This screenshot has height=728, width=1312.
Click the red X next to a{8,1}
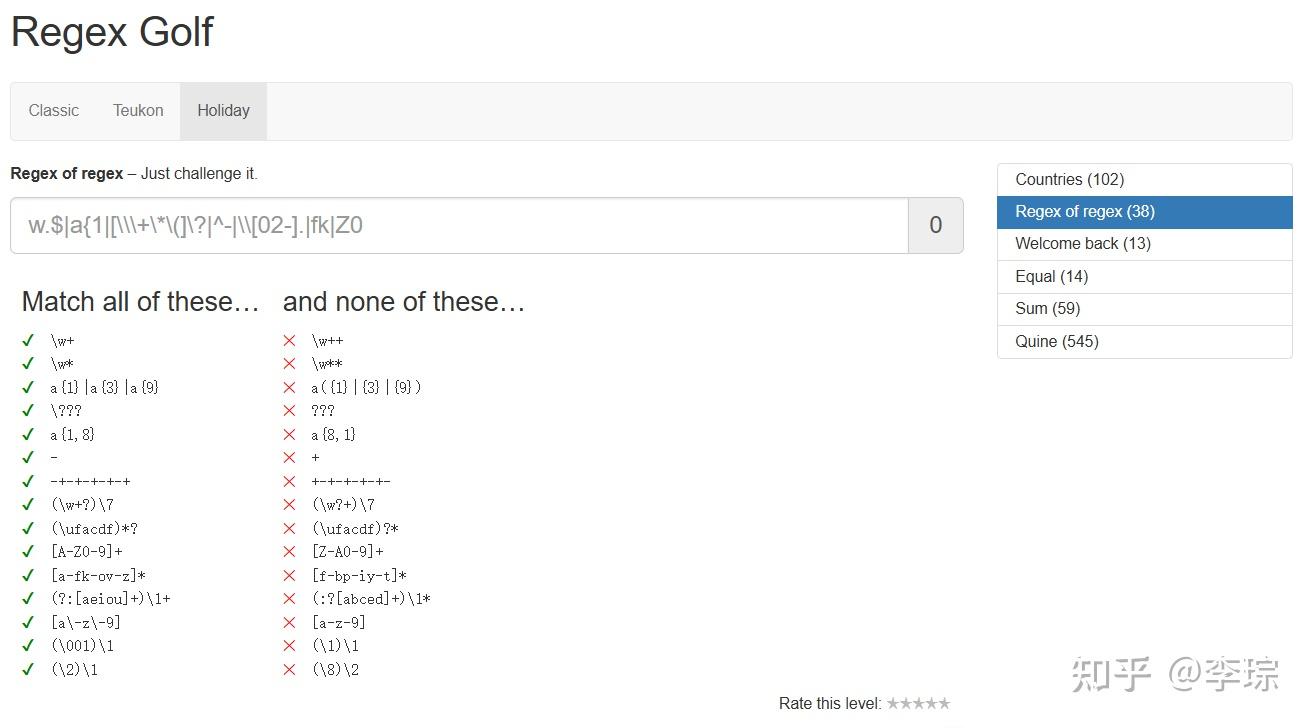[290, 434]
